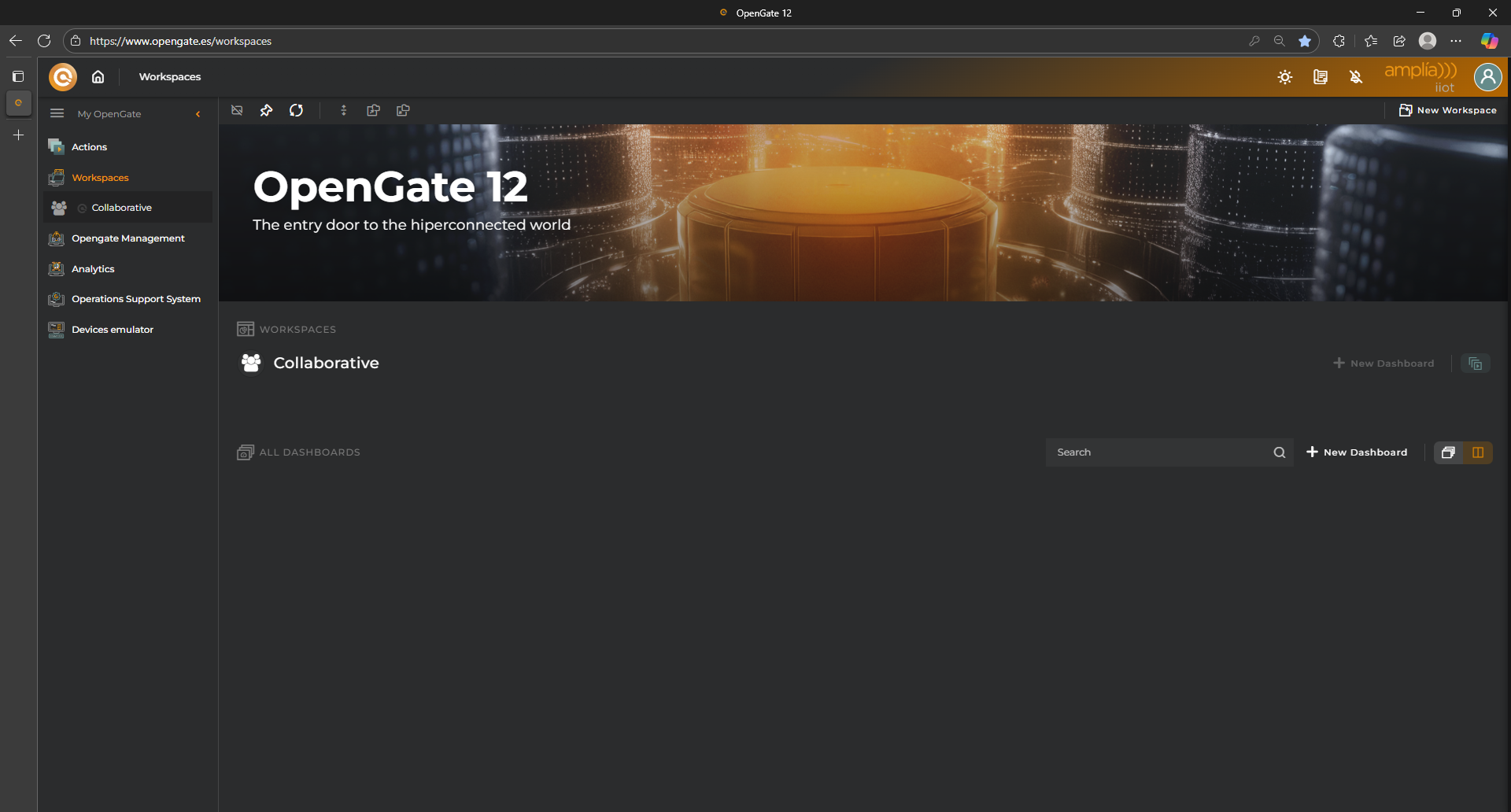The height and width of the screenshot is (812, 1511).
Task: Open the documentation scroll icon in header
Action: tap(1320, 77)
